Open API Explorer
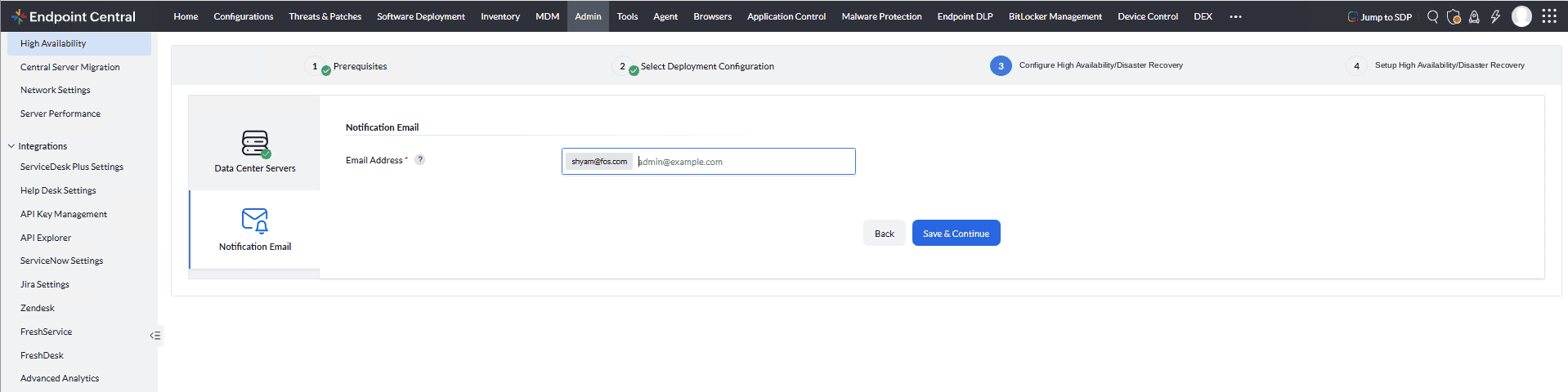Screen dimensions: 1568x392 point(46,238)
